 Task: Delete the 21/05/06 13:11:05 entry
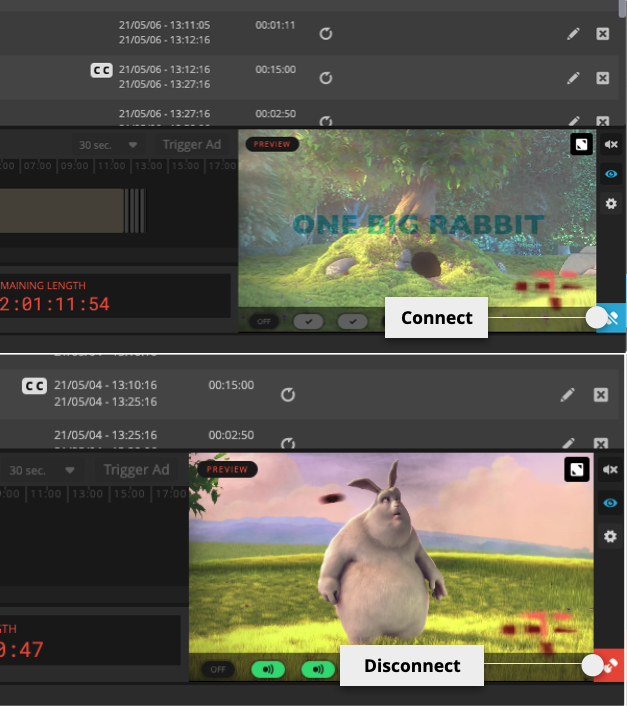(x=603, y=34)
